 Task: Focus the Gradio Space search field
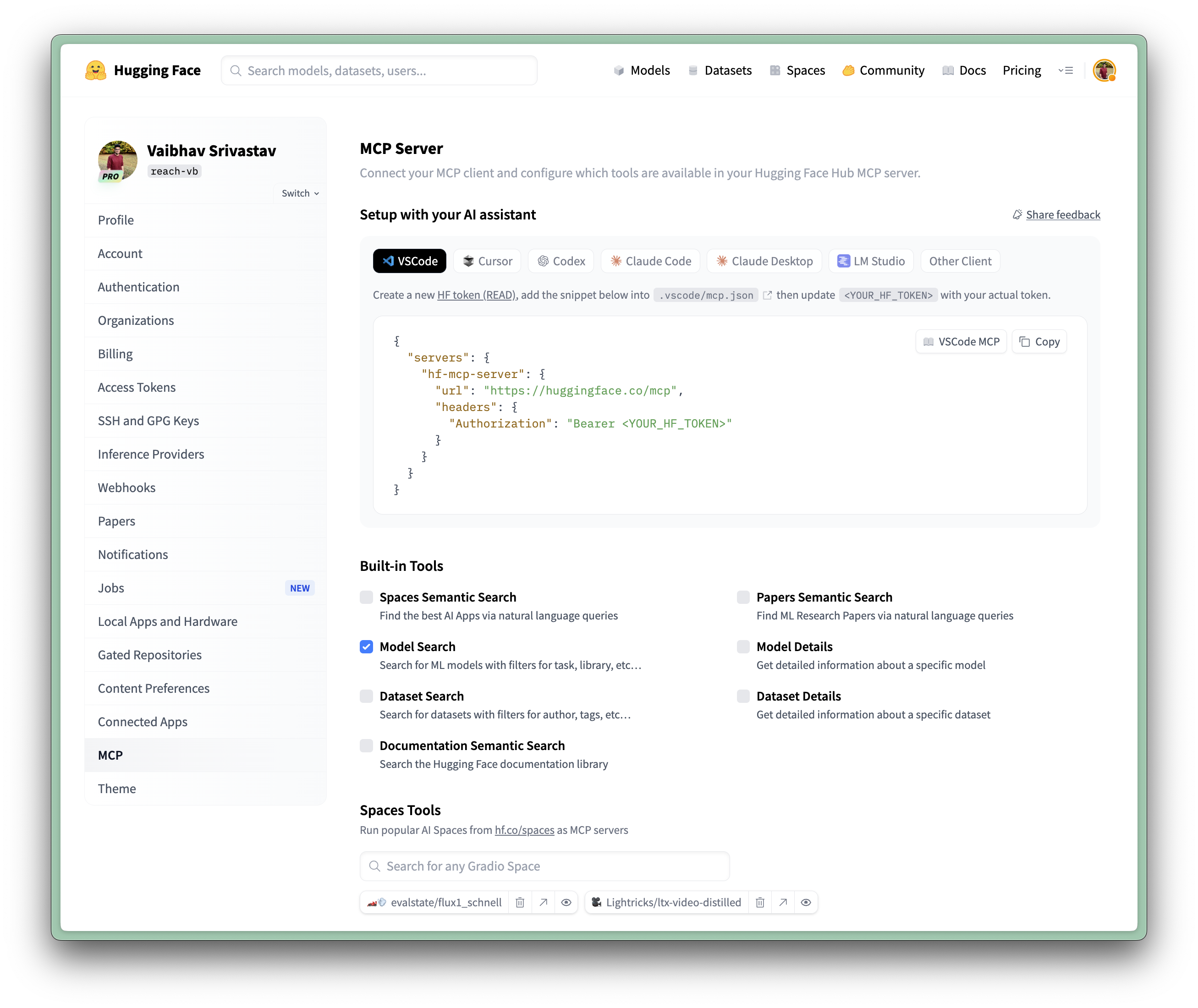pyautogui.click(x=545, y=866)
